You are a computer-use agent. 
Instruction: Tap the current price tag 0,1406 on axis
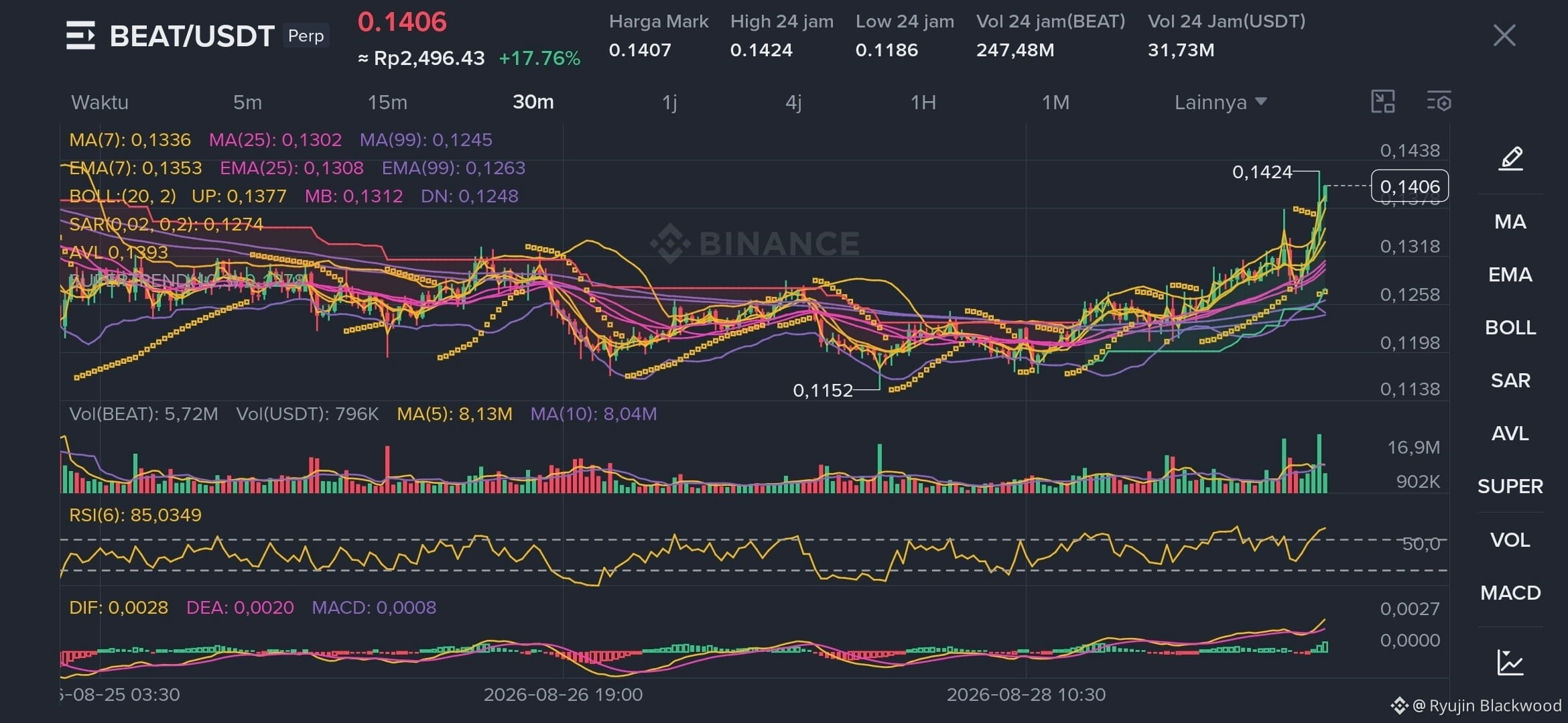click(x=1410, y=186)
